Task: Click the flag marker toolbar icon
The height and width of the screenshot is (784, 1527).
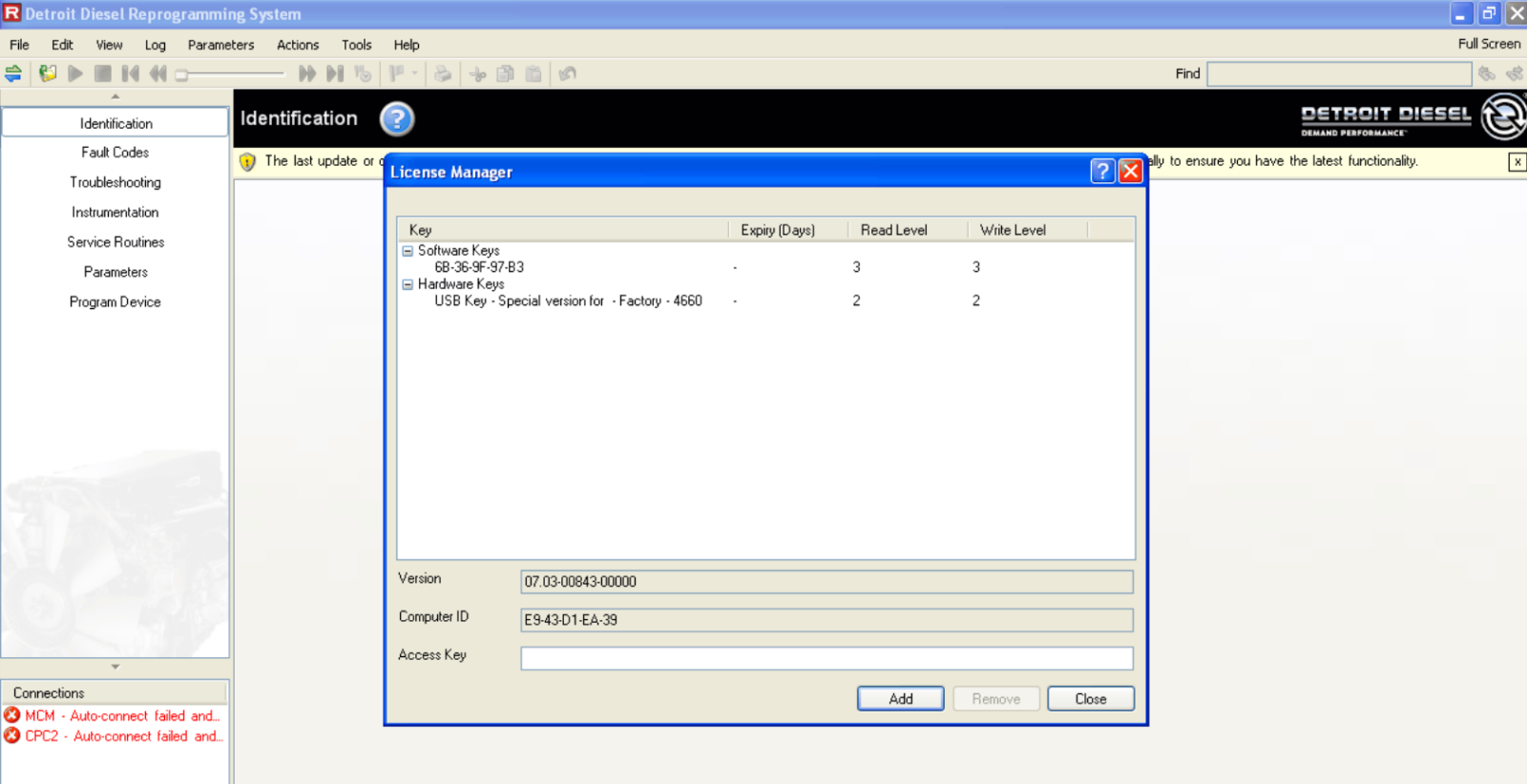Action: coord(397,73)
